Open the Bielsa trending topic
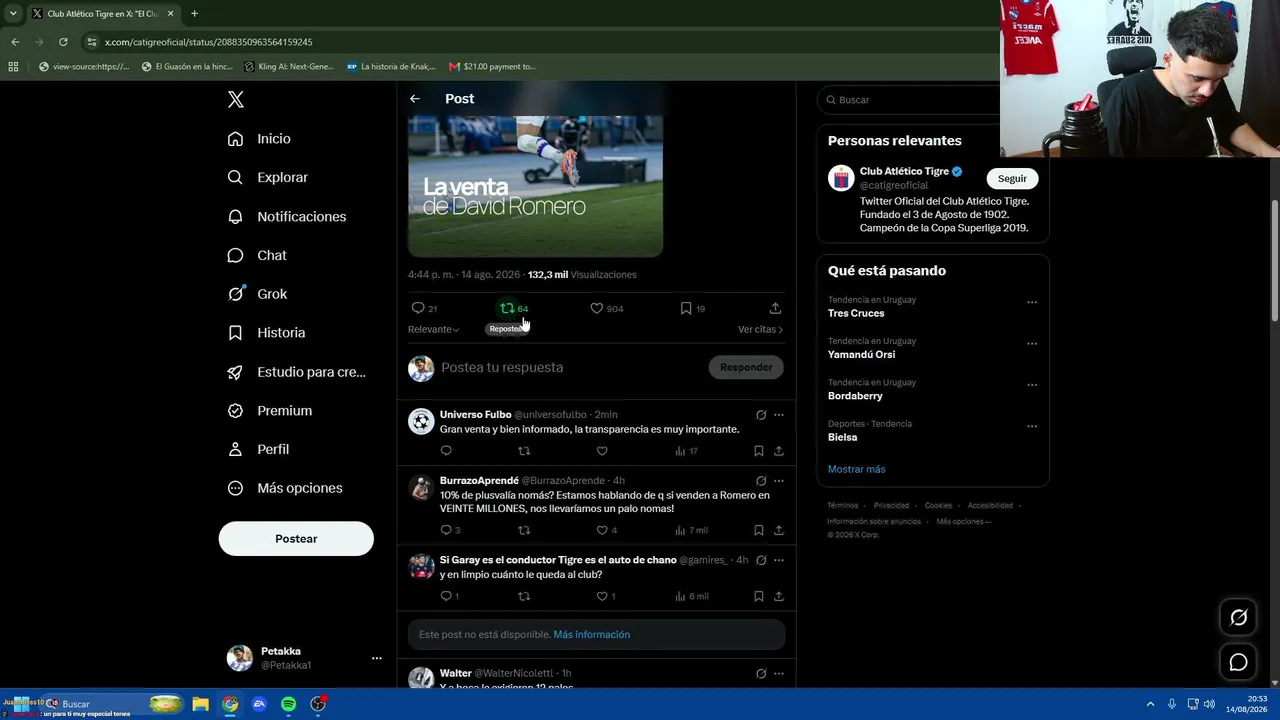Image resolution: width=1280 pixels, height=720 pixels. pyautogui.click(x=842, y=437)
